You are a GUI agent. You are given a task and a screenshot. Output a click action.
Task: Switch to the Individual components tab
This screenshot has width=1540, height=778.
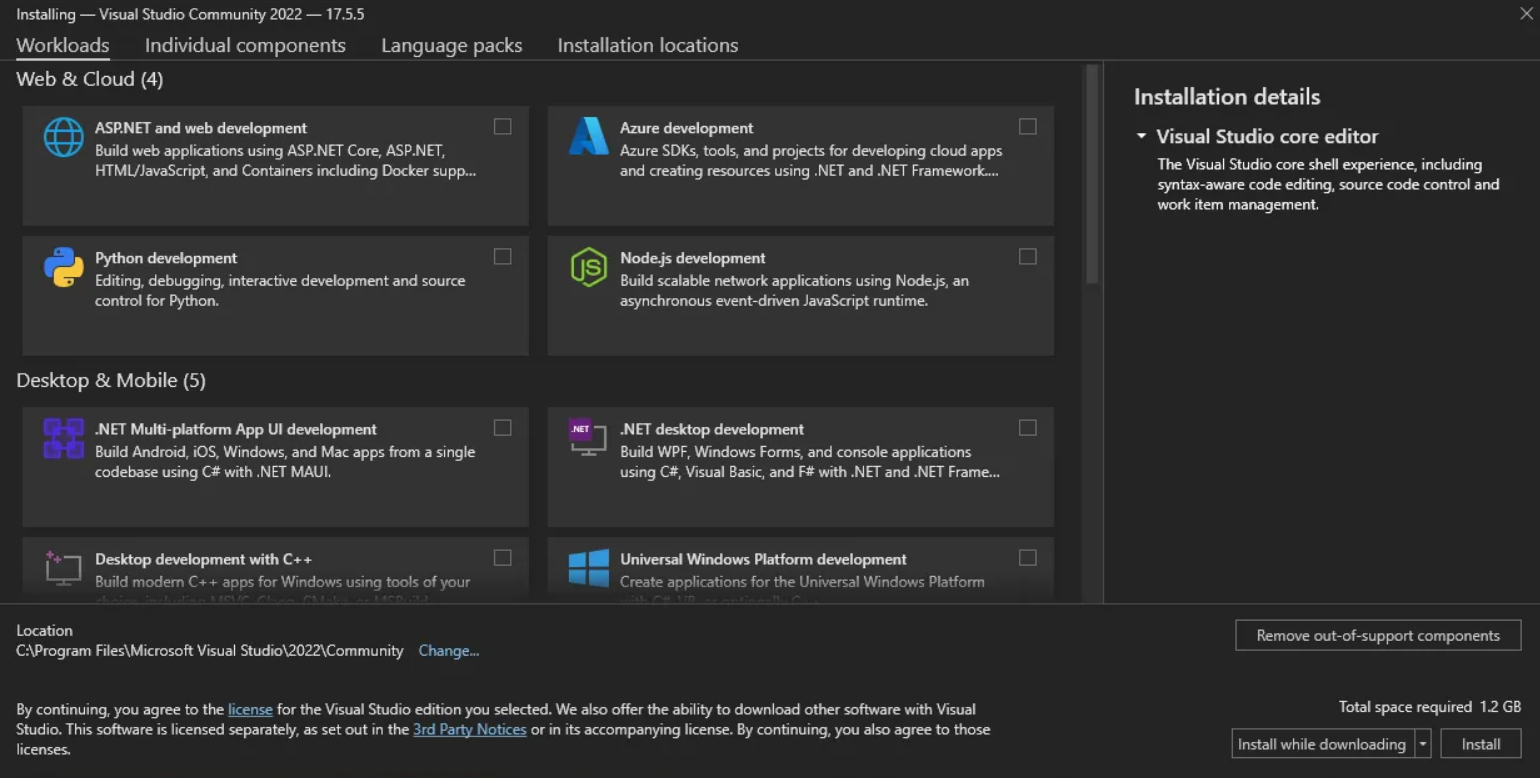click(245, 45)
